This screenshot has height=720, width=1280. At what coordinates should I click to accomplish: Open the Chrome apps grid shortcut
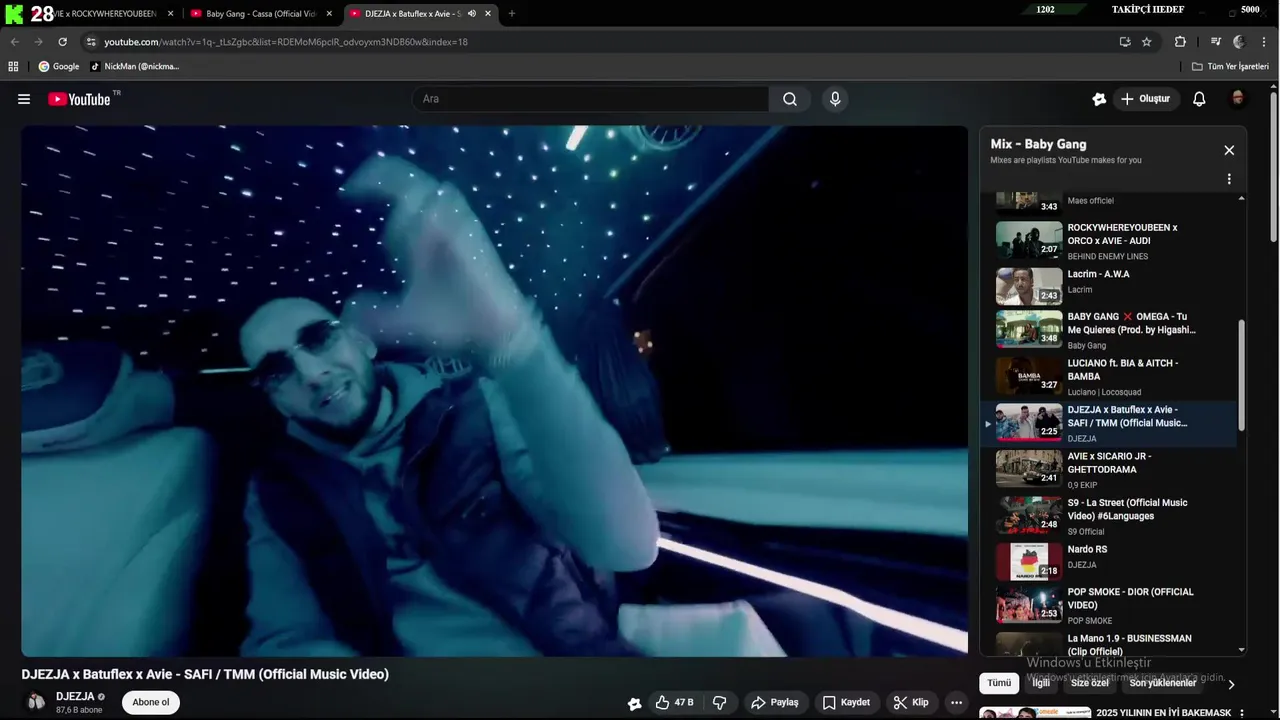[13, 67]
